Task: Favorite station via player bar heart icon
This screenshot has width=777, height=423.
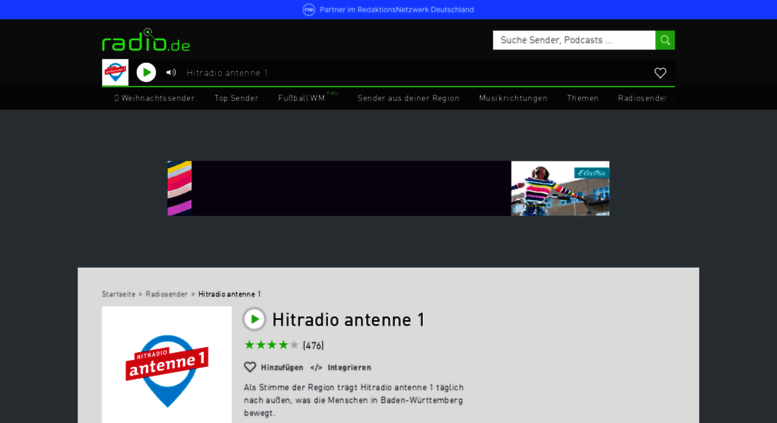Action: (x=660, y=73)
